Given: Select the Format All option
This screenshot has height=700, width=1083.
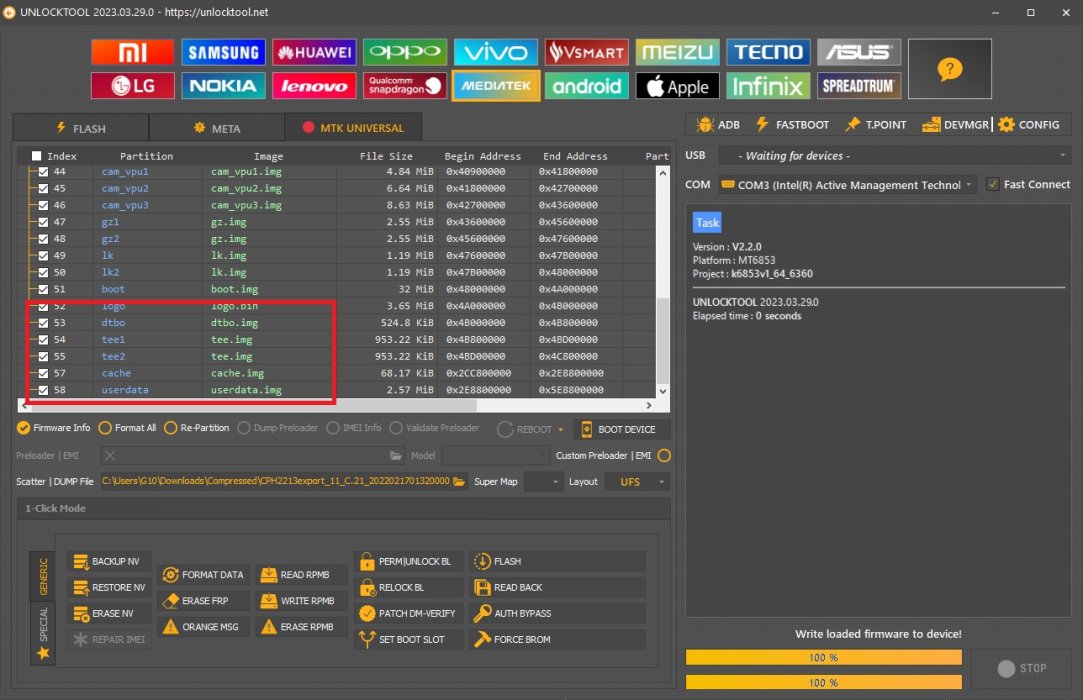Looking at the screenshot, I should click(x=127, y=428).
